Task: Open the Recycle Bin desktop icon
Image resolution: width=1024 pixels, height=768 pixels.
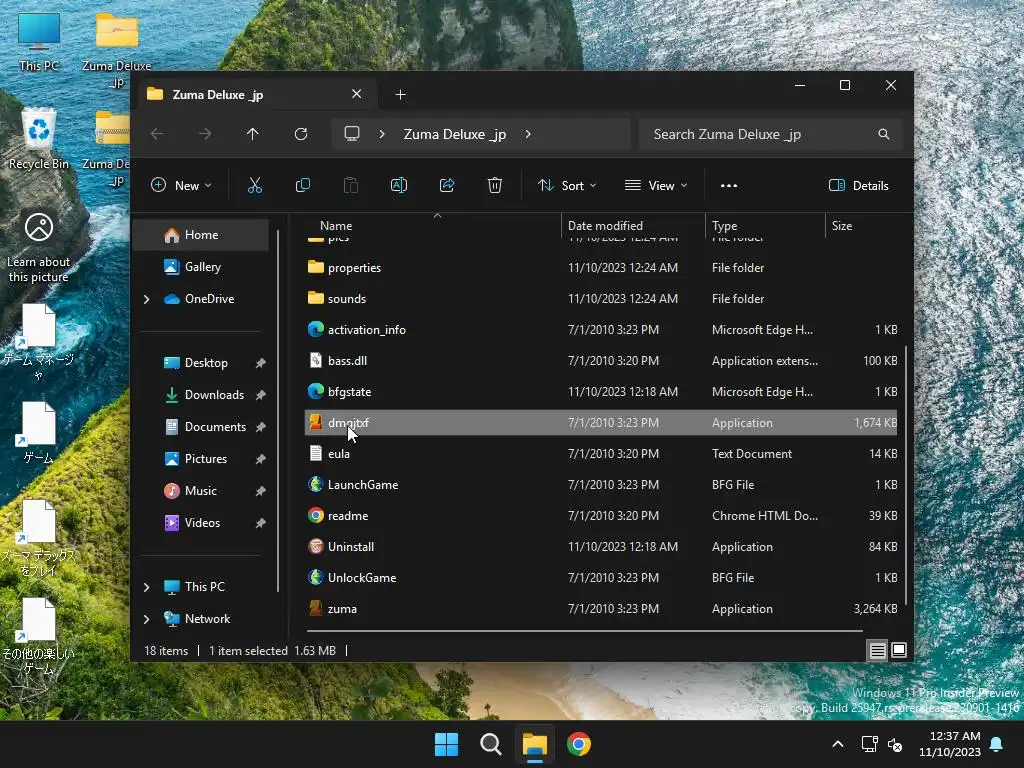Action: [39, 138]
